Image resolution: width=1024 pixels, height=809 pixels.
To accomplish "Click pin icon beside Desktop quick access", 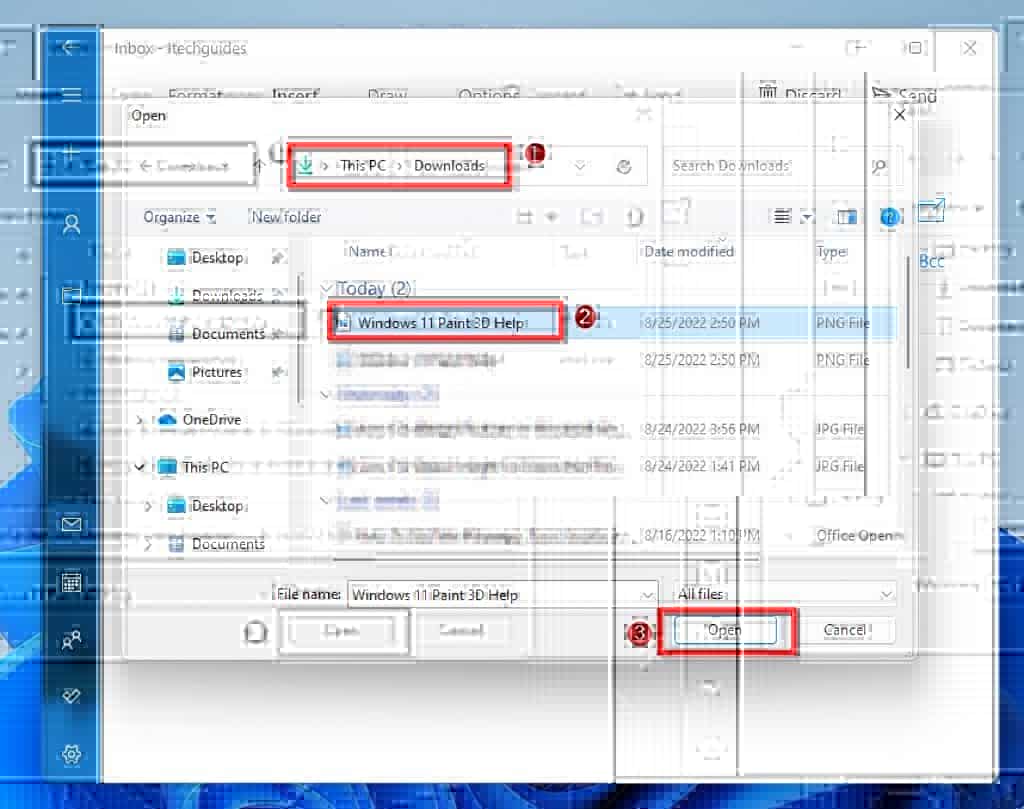I will pos(278,258).
